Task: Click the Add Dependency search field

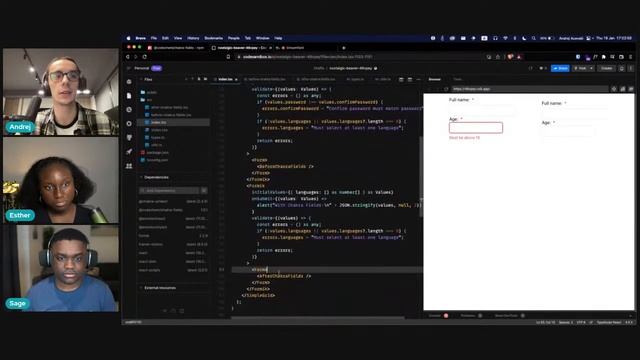Action: click(169, 191)
